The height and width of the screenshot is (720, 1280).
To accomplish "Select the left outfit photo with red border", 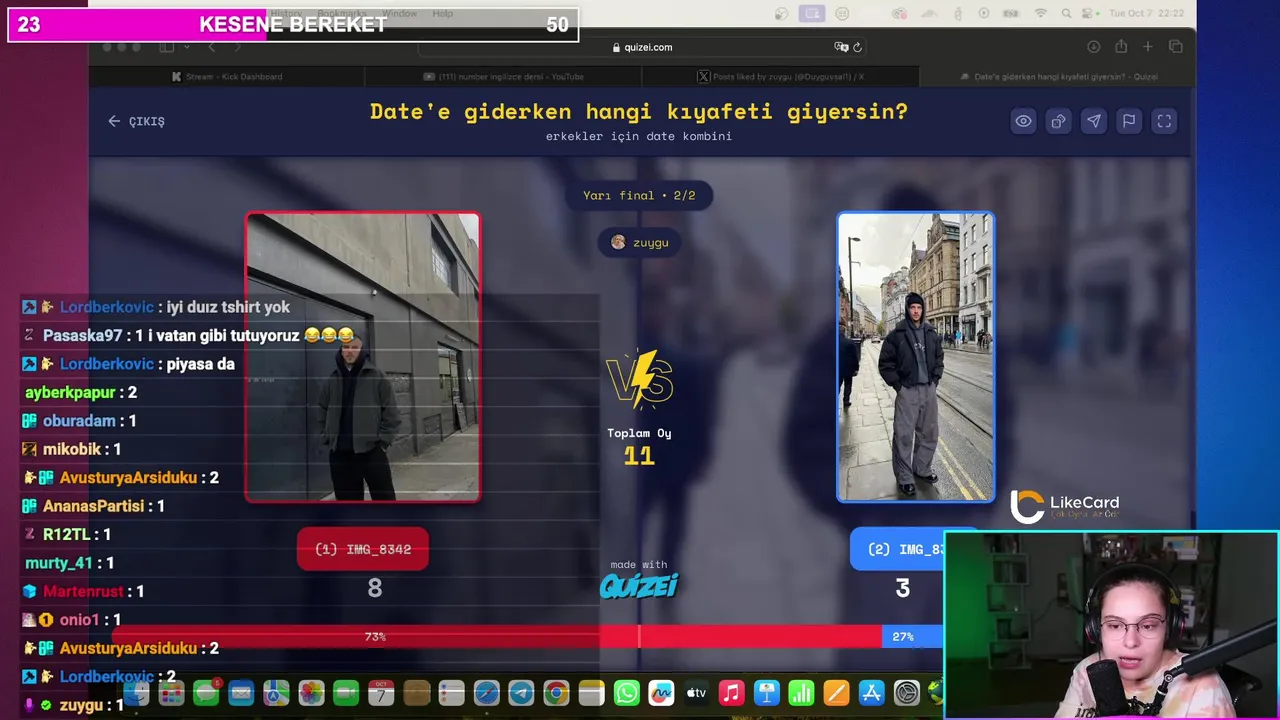I will [363, 357].
